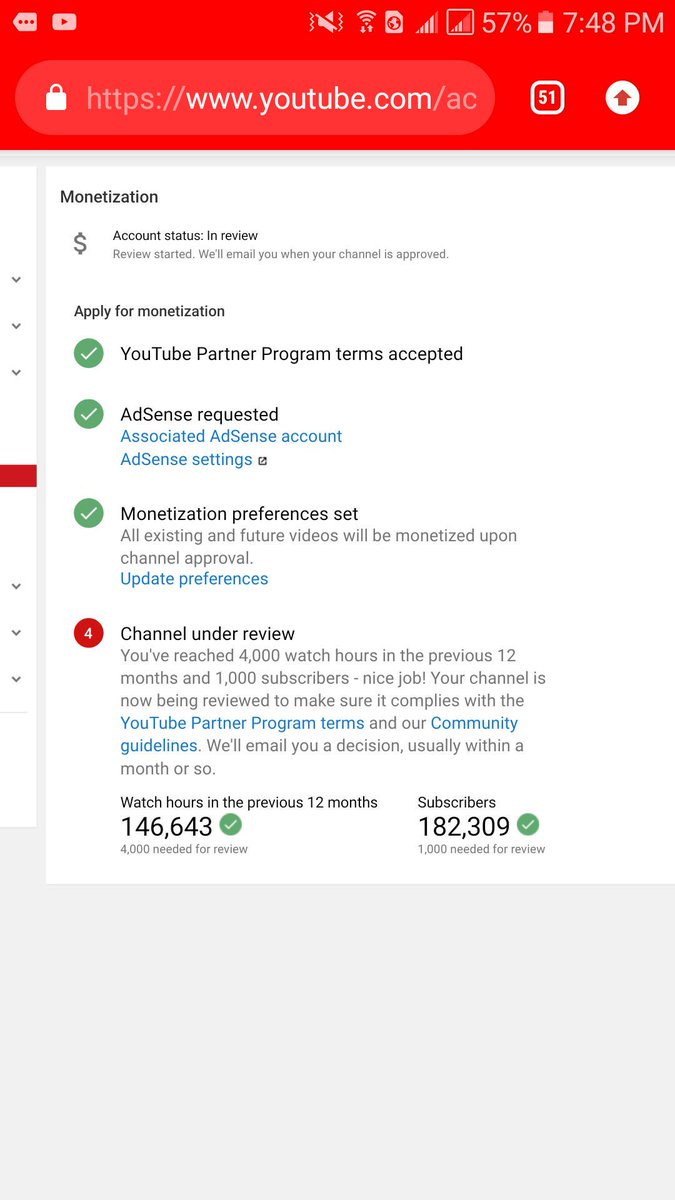The image size is (675, 1200).
Task: Expand the second sidebar chevron from the top
Action: tap(16, 326)
